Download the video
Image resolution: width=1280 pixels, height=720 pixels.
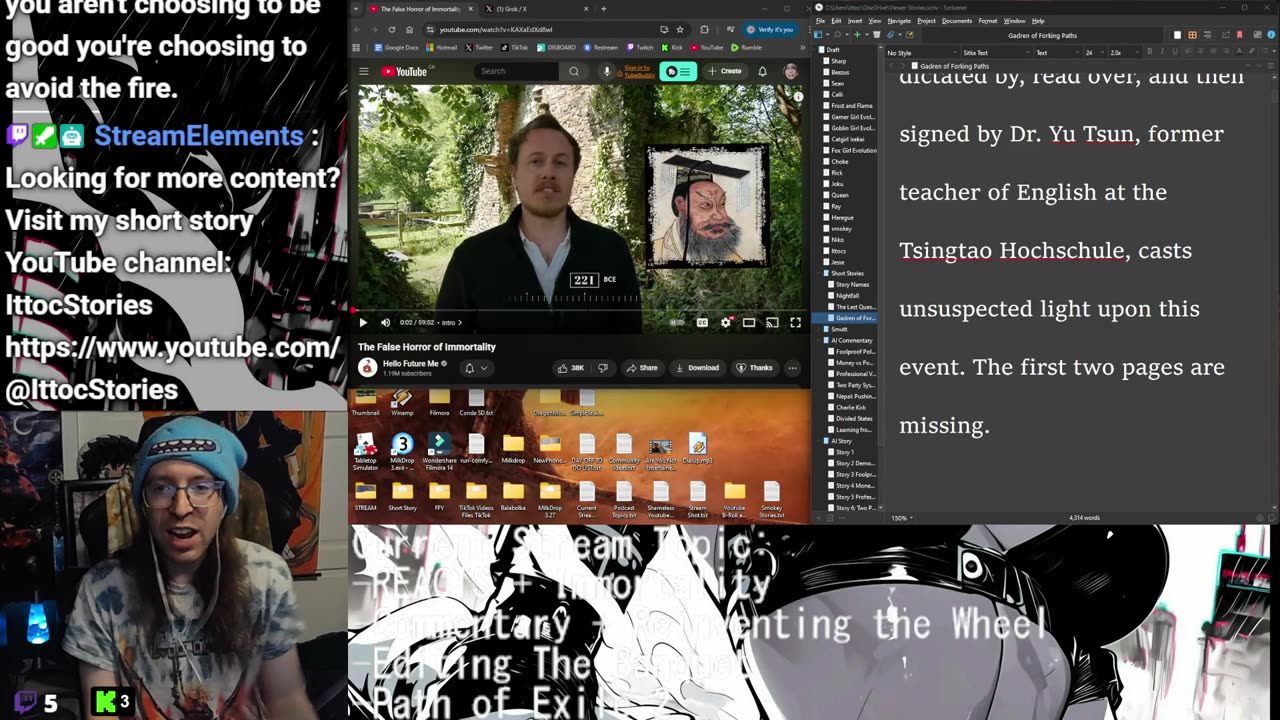697,368
